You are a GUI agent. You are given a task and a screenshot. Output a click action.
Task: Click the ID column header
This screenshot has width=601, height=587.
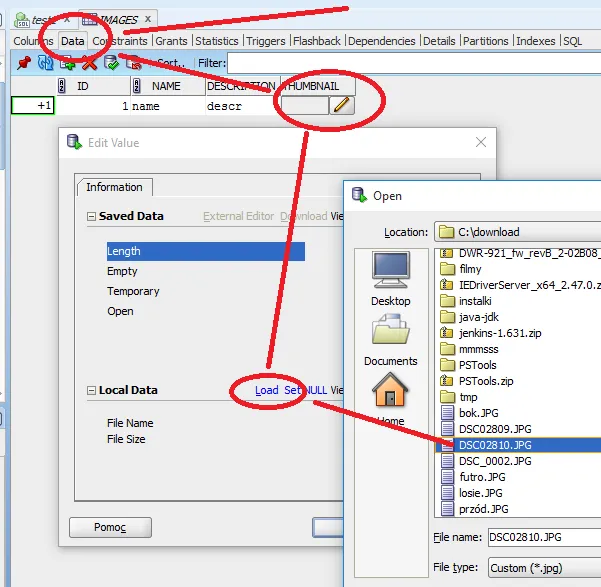click(94, 86)
